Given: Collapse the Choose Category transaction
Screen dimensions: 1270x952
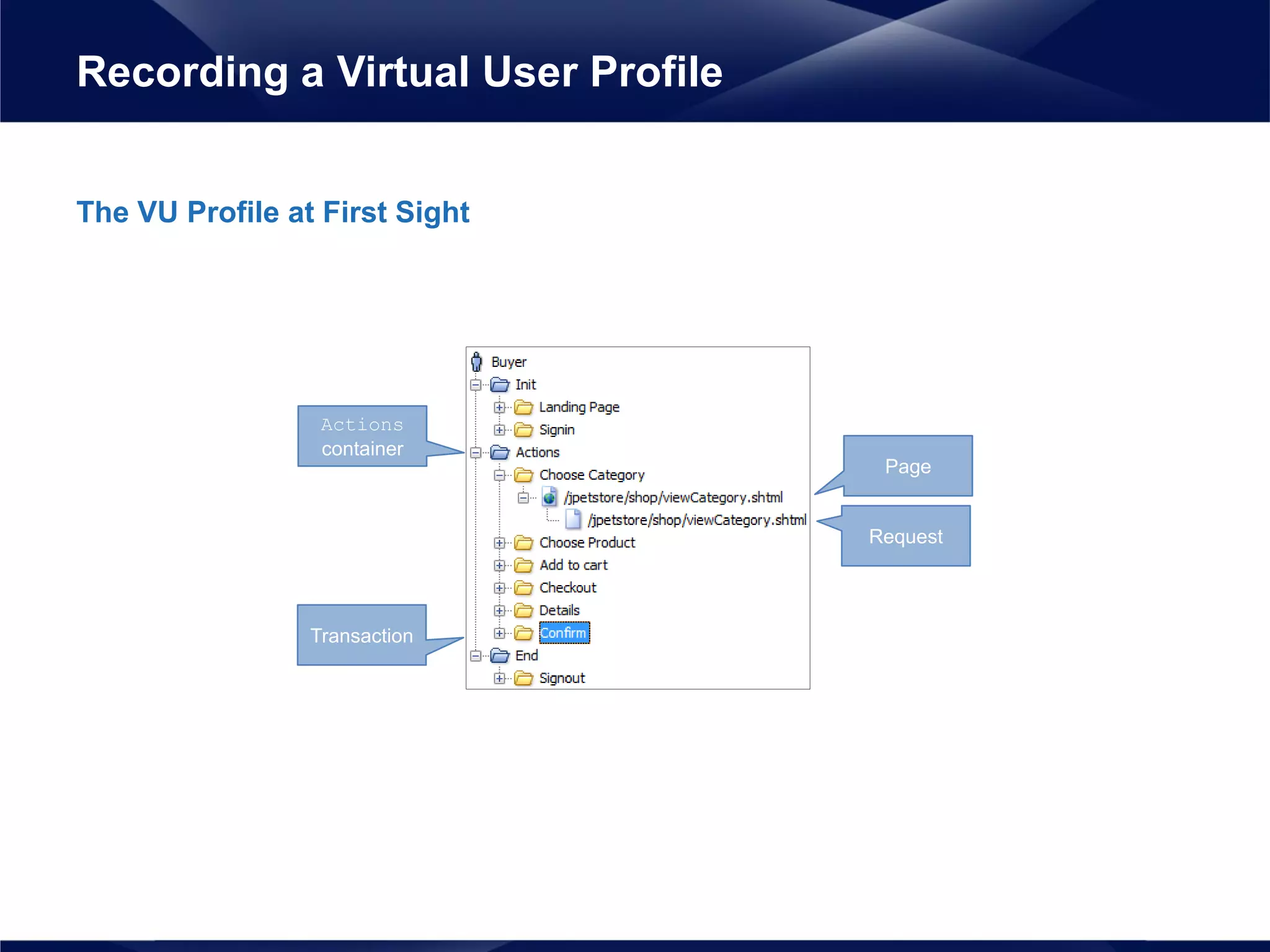Looking at the screenshot, I should [499, 475].
